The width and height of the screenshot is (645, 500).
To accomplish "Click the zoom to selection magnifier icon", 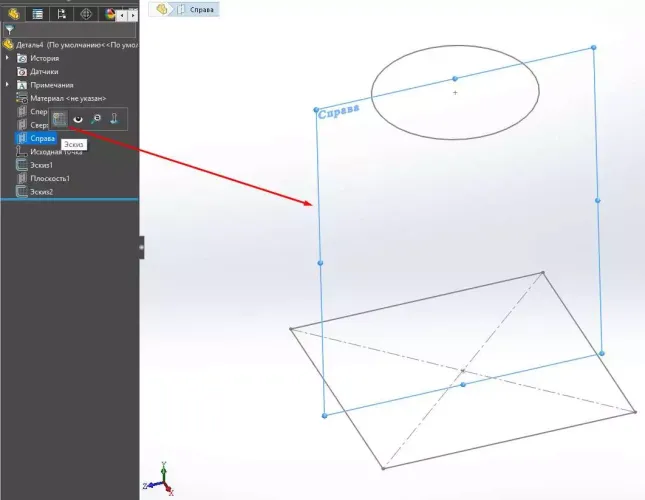I will coord(96,119).
